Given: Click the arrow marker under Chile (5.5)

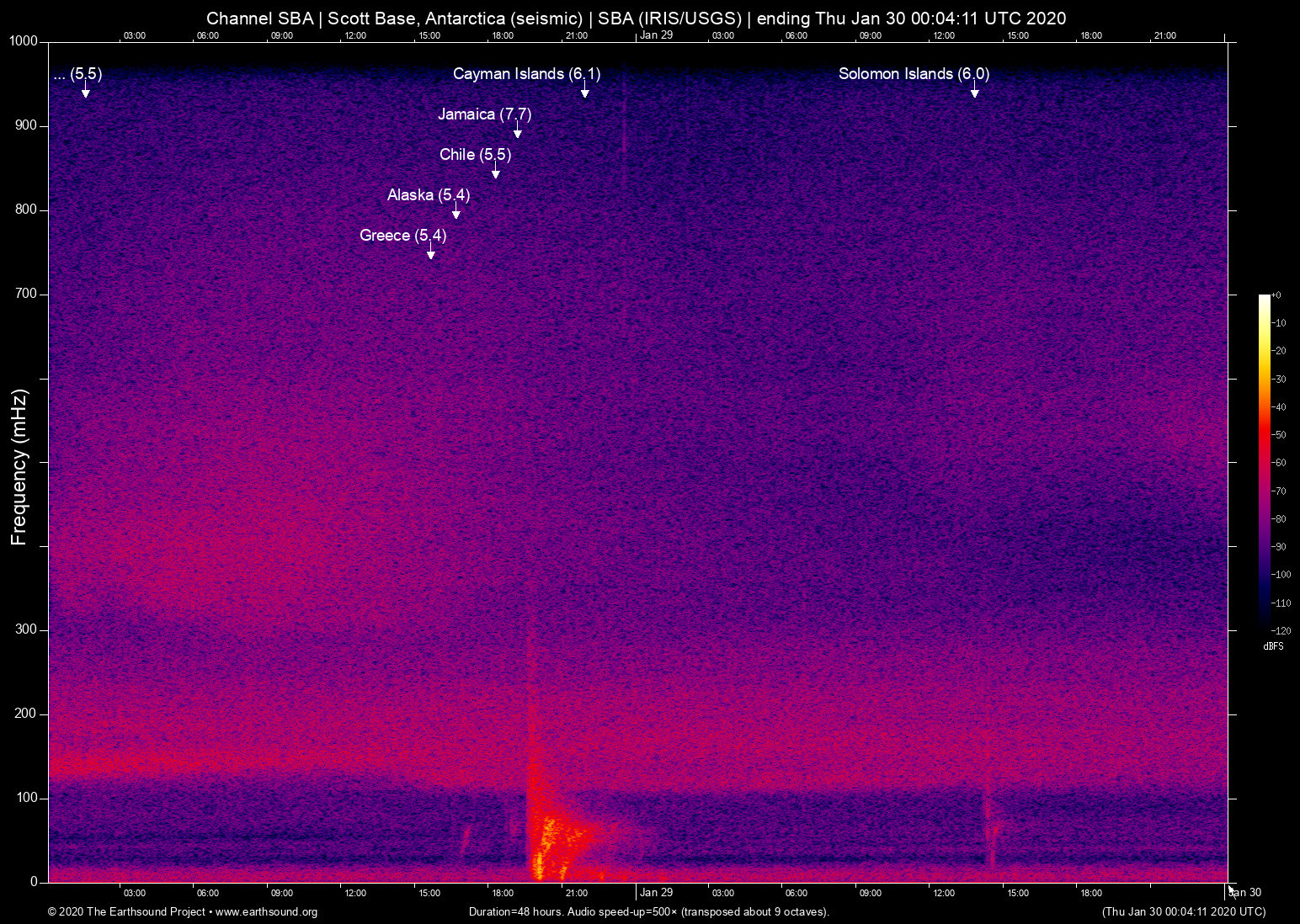Looking at the screenshot, I should [496, 173].
